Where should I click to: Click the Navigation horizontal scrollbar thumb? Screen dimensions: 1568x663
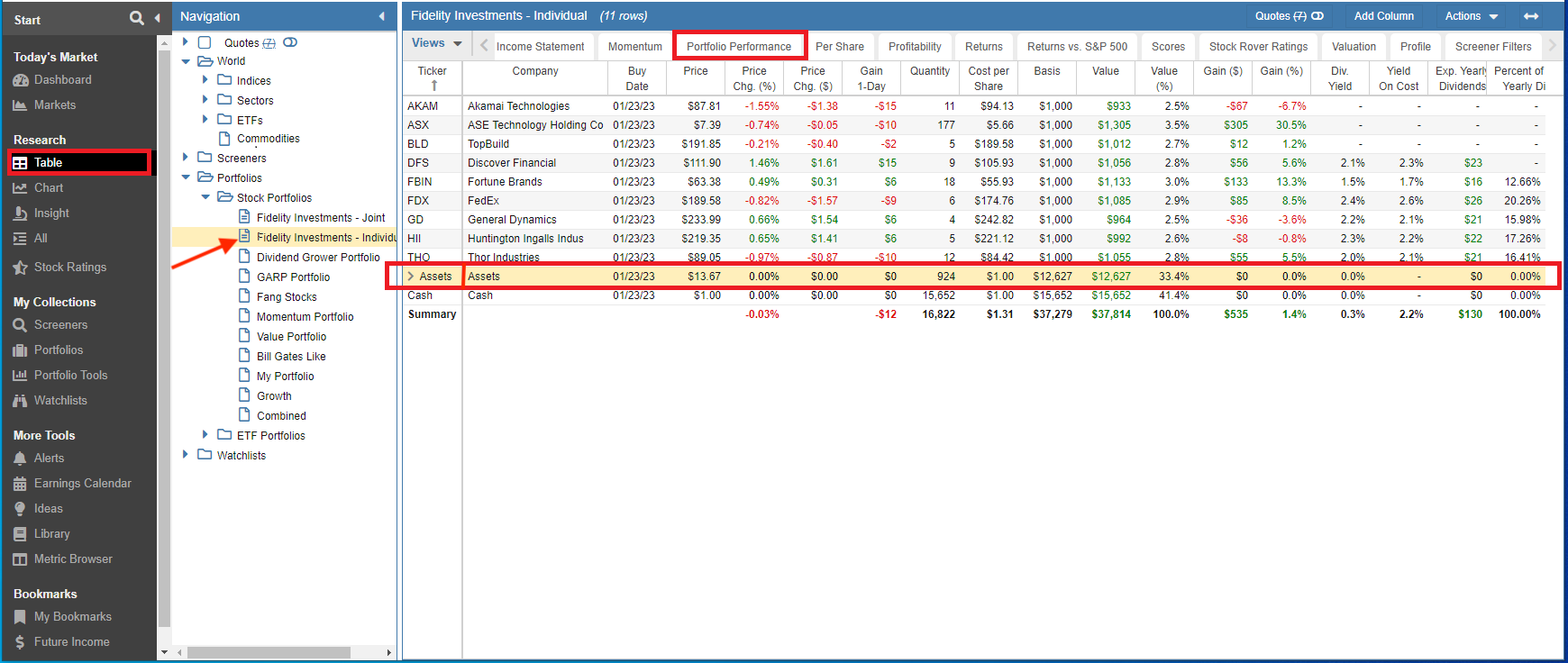coord(269,652)
